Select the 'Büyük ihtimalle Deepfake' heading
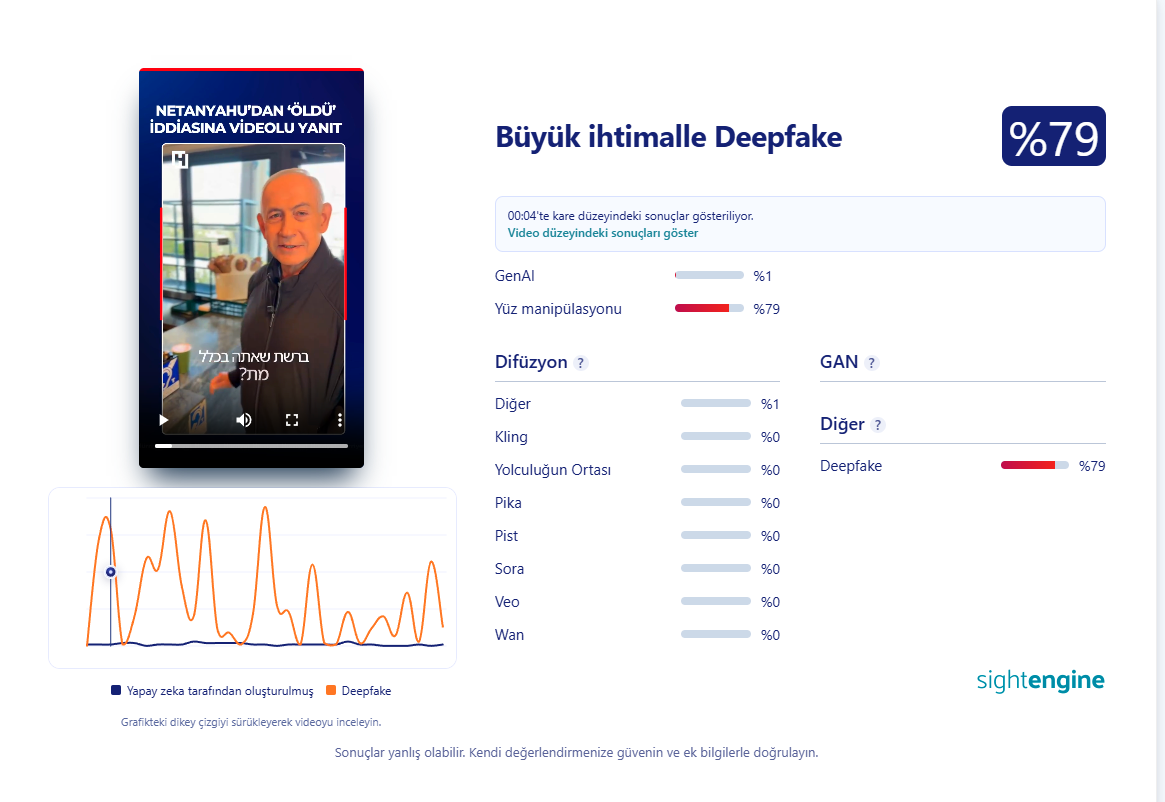This screenshot has height=802, width=1165. click(669, 138)
